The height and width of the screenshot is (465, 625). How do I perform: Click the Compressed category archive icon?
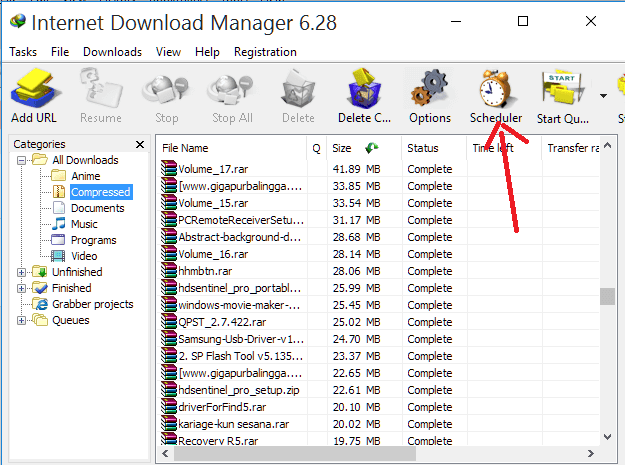pos(59,192)
